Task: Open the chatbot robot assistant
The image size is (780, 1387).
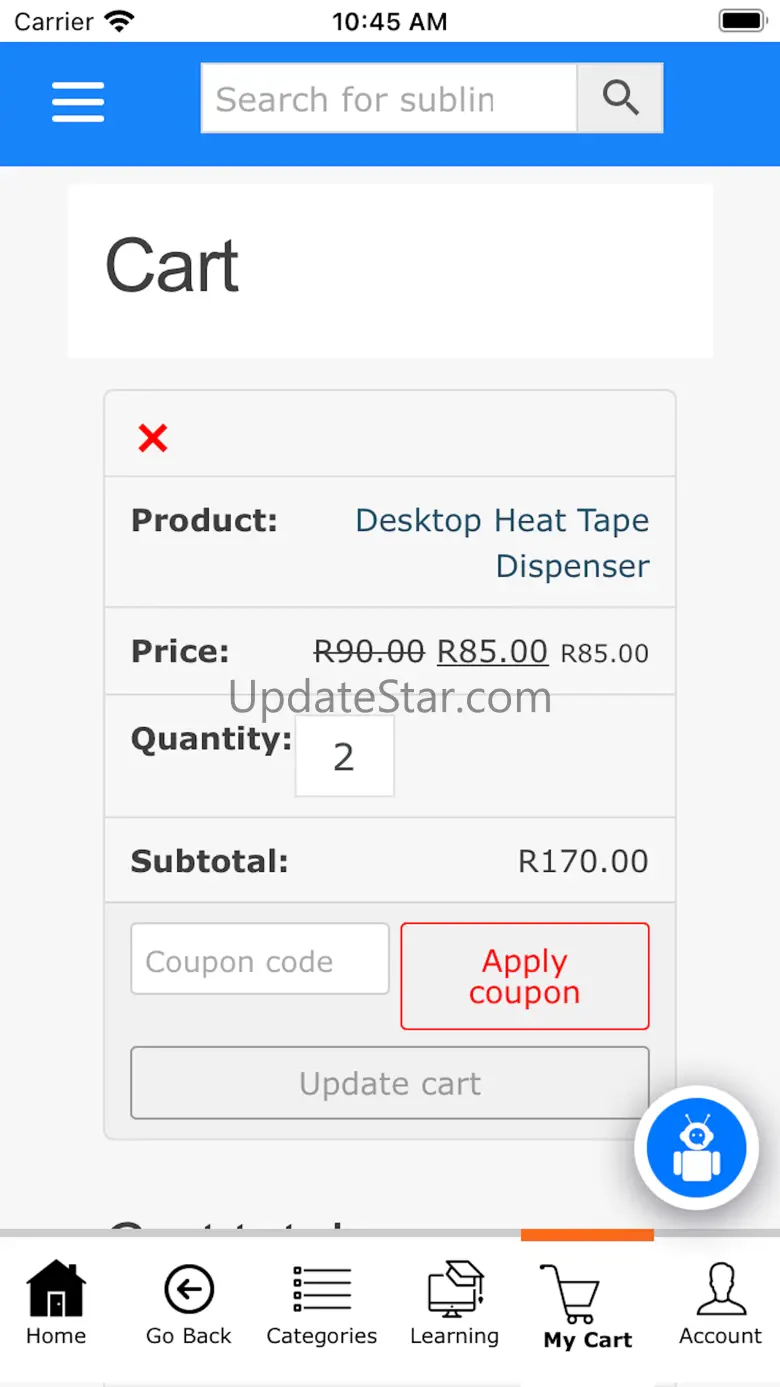Action: 696,1148
